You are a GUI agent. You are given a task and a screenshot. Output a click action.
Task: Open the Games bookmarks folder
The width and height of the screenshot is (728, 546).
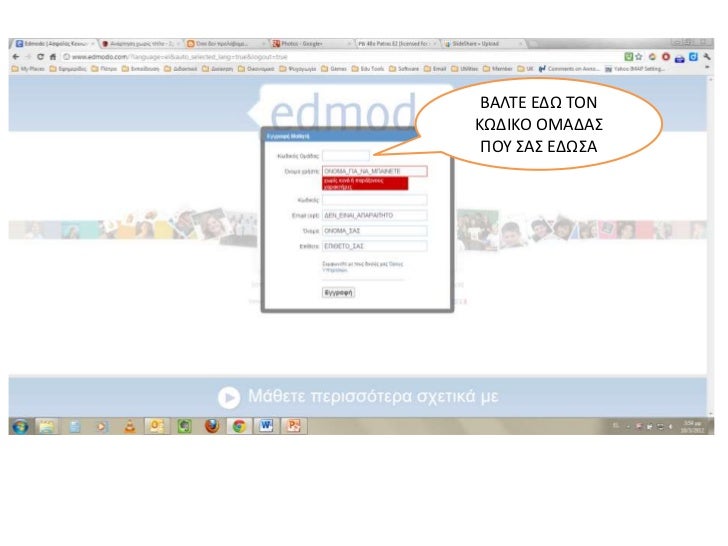(334, 69)
